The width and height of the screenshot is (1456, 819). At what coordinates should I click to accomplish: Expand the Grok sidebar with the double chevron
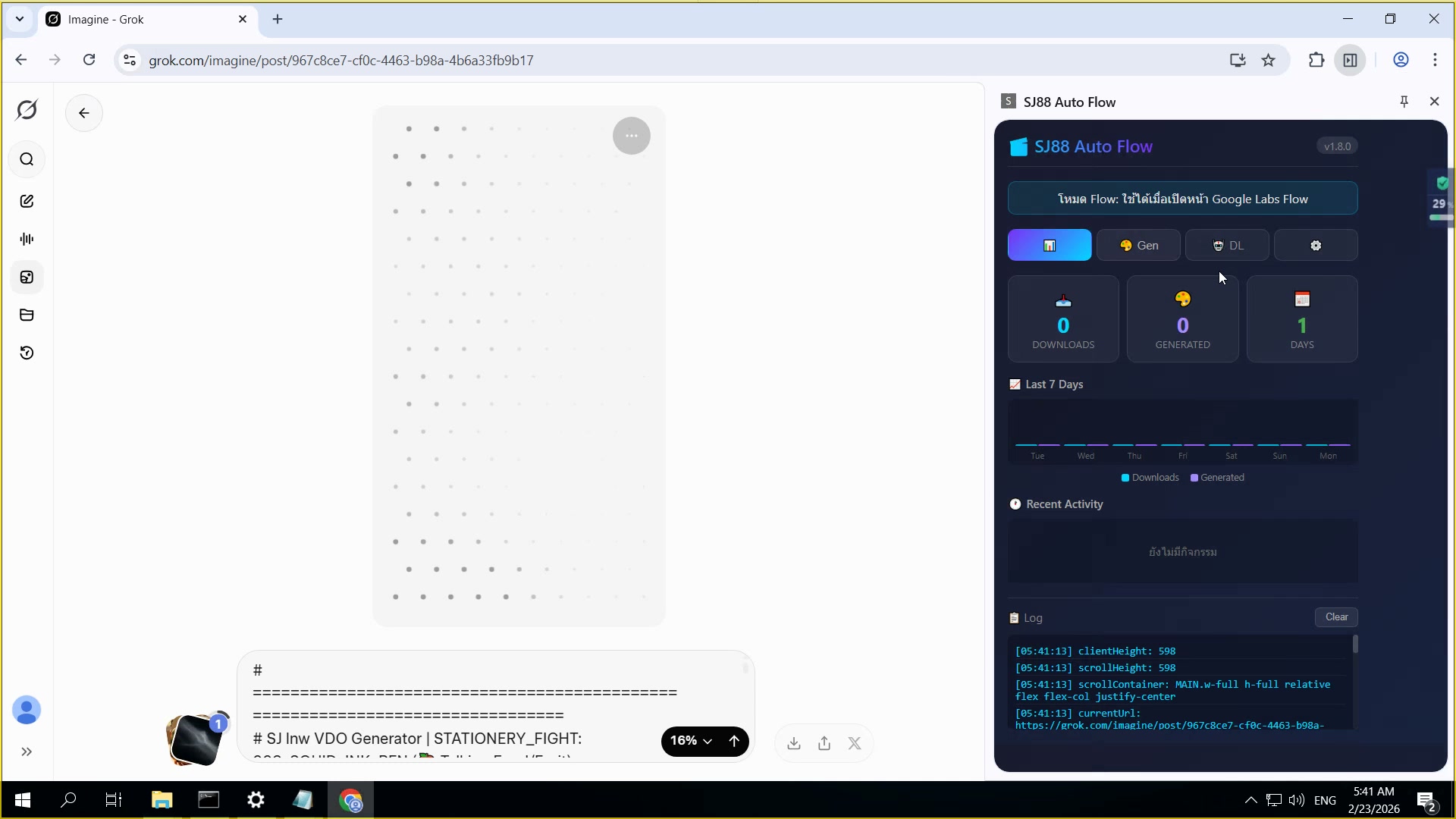click(x=27, y=752)
